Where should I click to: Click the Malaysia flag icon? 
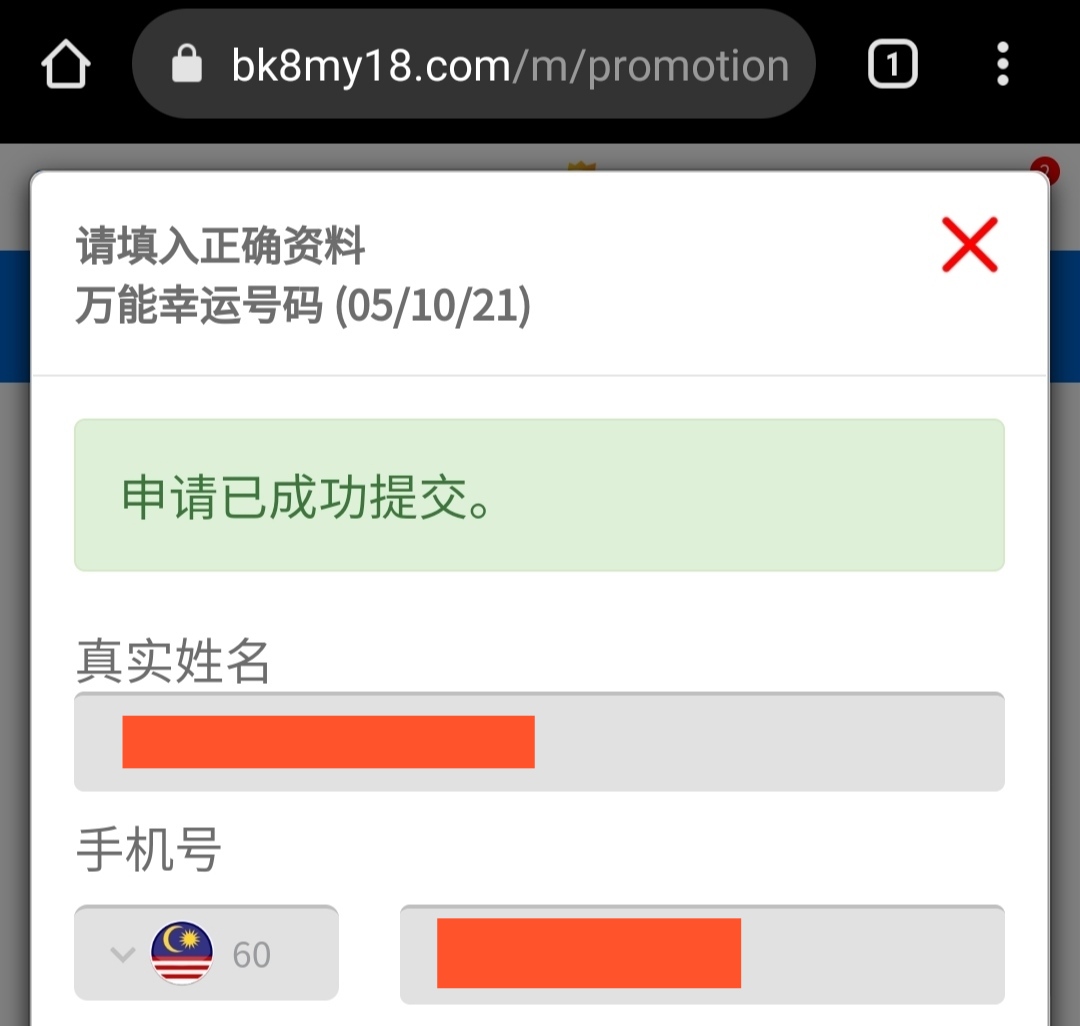click(181, 953)
